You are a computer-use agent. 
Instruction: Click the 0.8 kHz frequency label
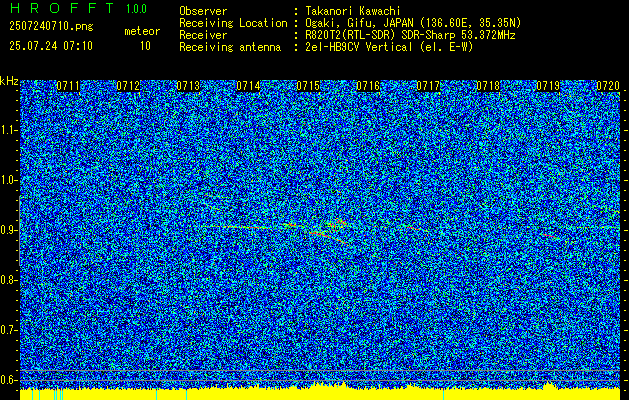point(8,280)
